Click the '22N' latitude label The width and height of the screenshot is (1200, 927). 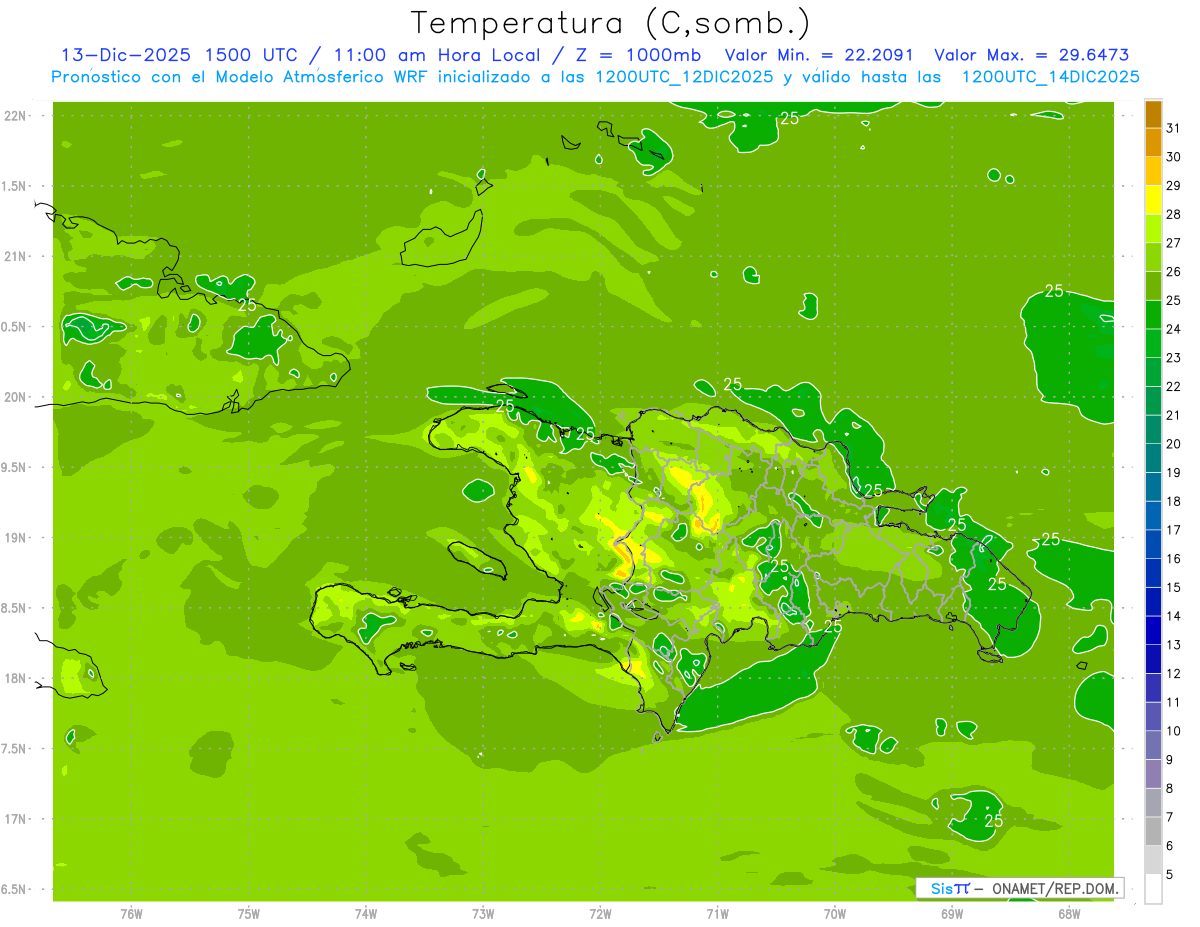coord(15,115)
